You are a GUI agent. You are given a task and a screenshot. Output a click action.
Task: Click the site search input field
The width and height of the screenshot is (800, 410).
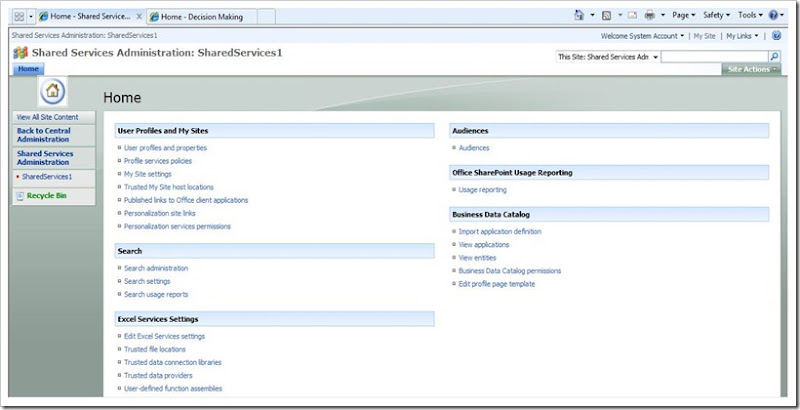tap(714, 57)
